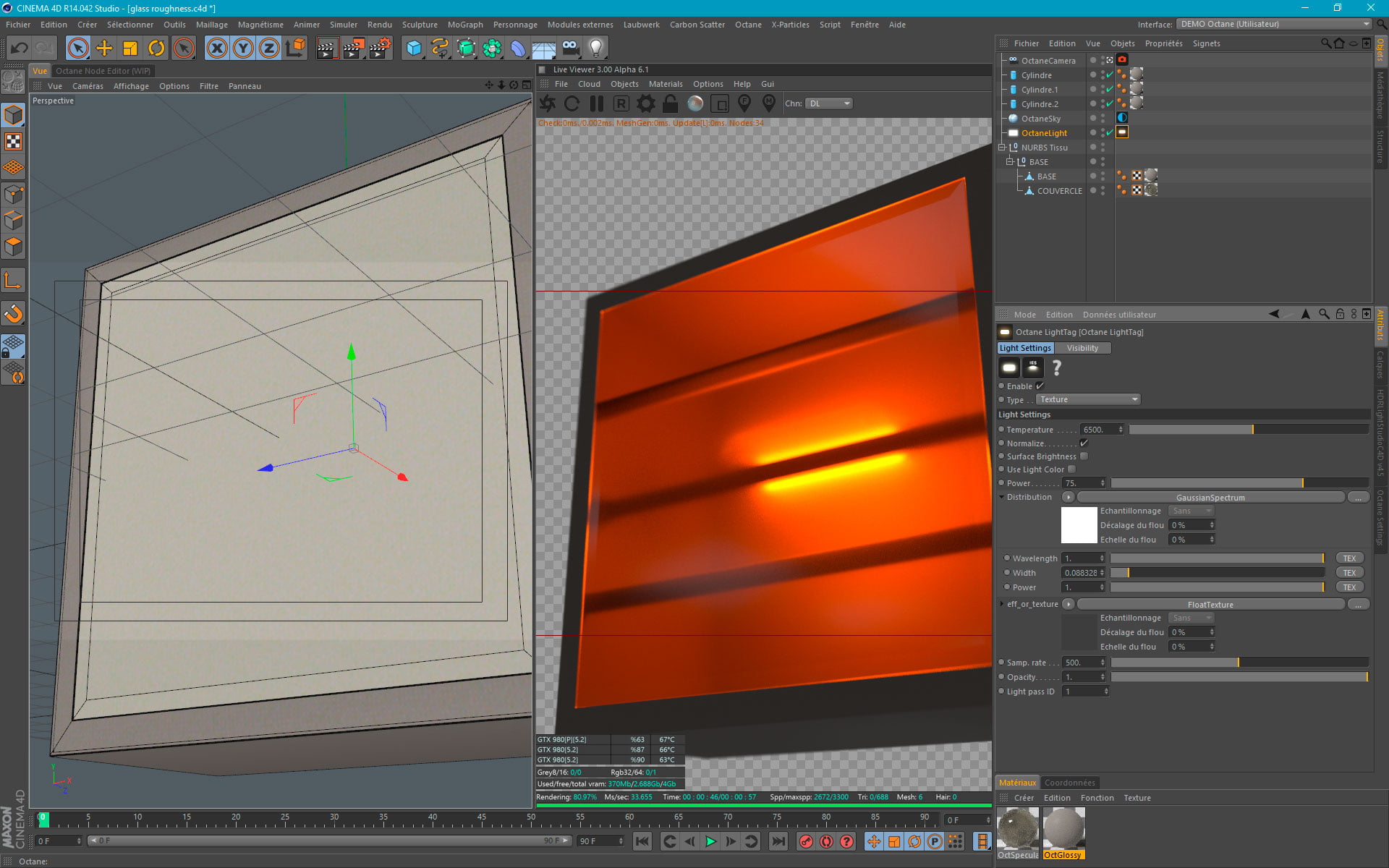Restart the render in Live Viewer
The width and height of the screenshot is (1389, 868).
pos(572,103)
